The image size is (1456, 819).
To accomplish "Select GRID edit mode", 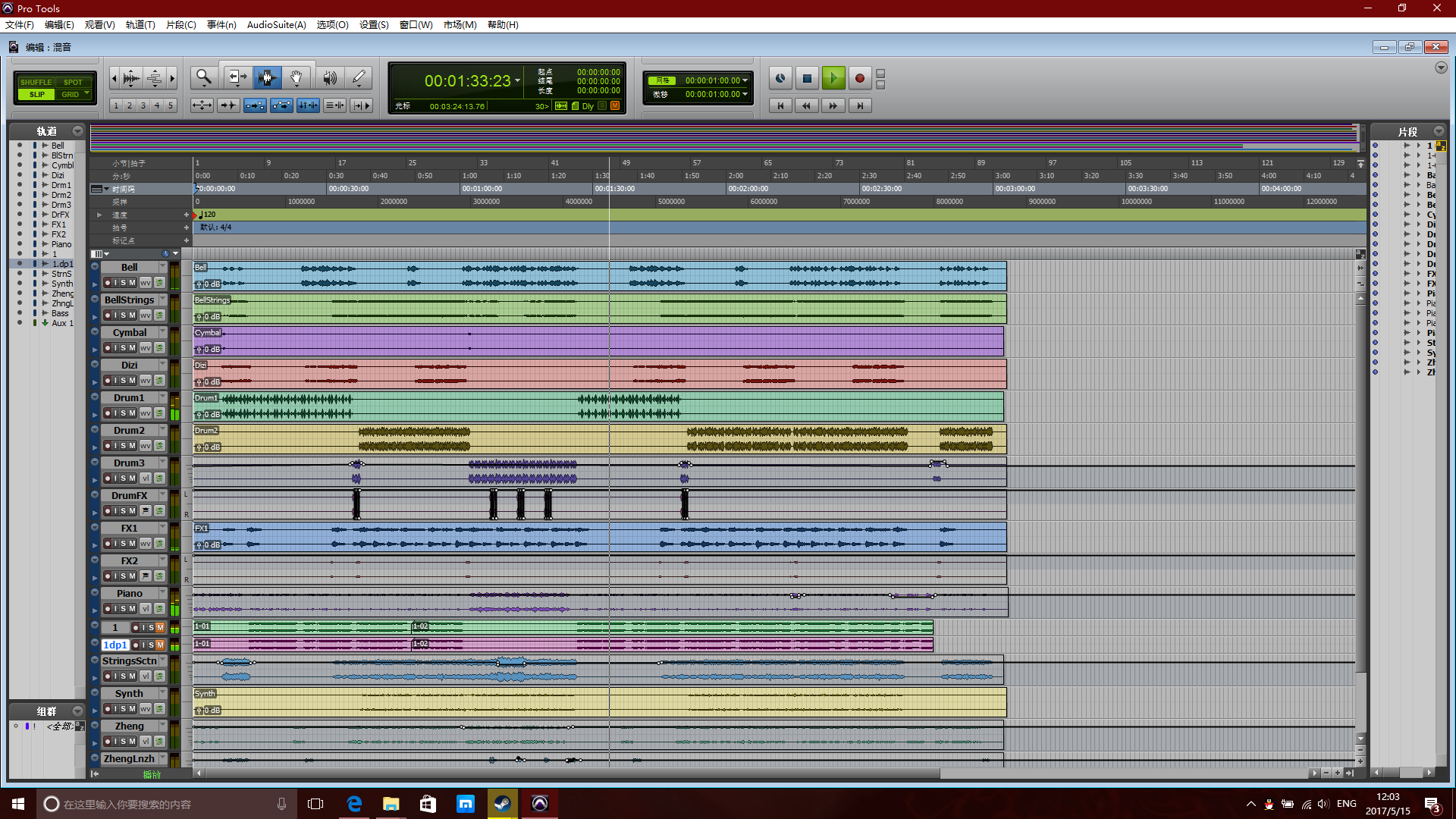I will pos(73,95).
